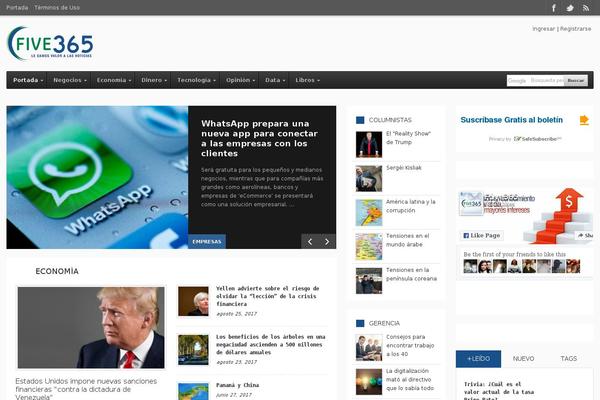
Task: Open the Portada dropdown in navigation bar
Action: tap(28, 80)
